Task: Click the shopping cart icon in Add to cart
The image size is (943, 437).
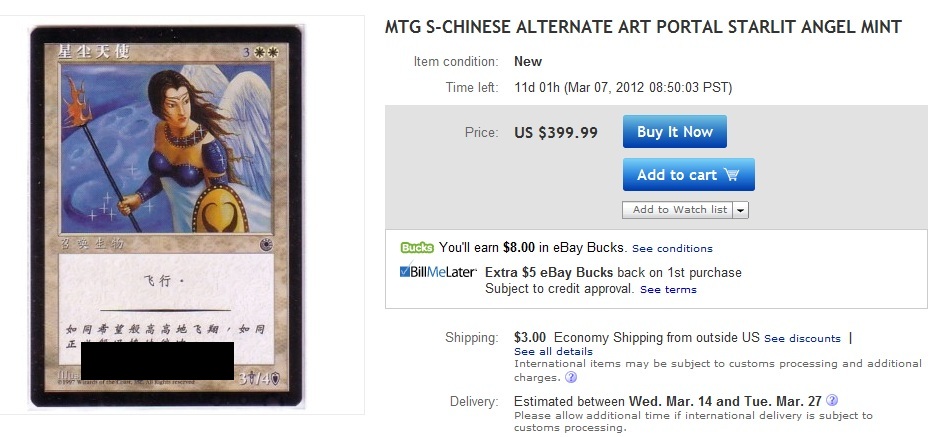Action: pos(732,175)
